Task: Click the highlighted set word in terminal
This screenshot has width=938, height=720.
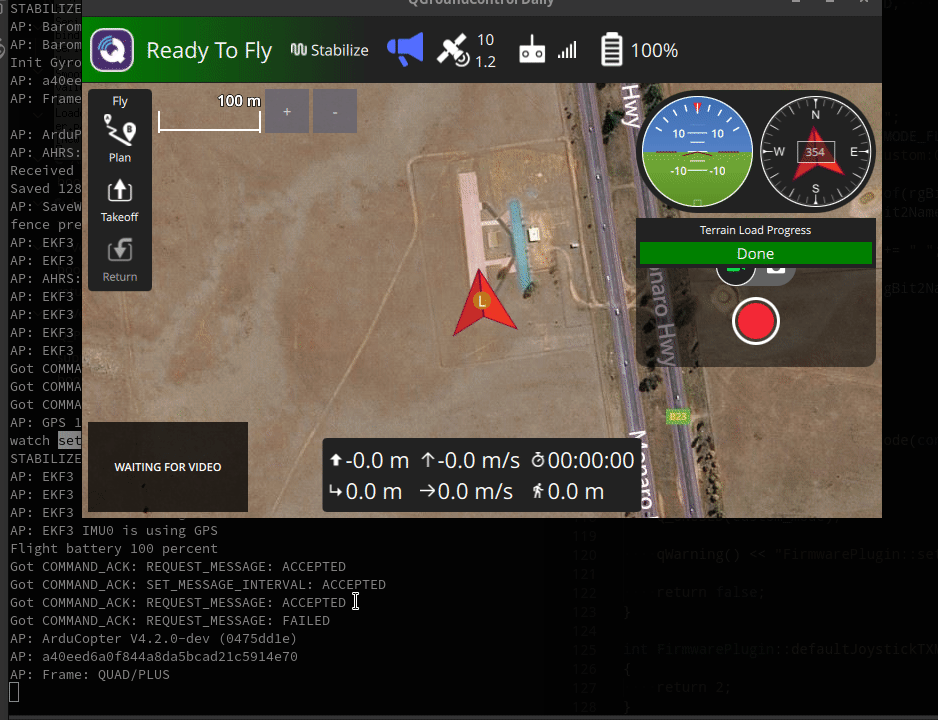Action: click(69, 441)
